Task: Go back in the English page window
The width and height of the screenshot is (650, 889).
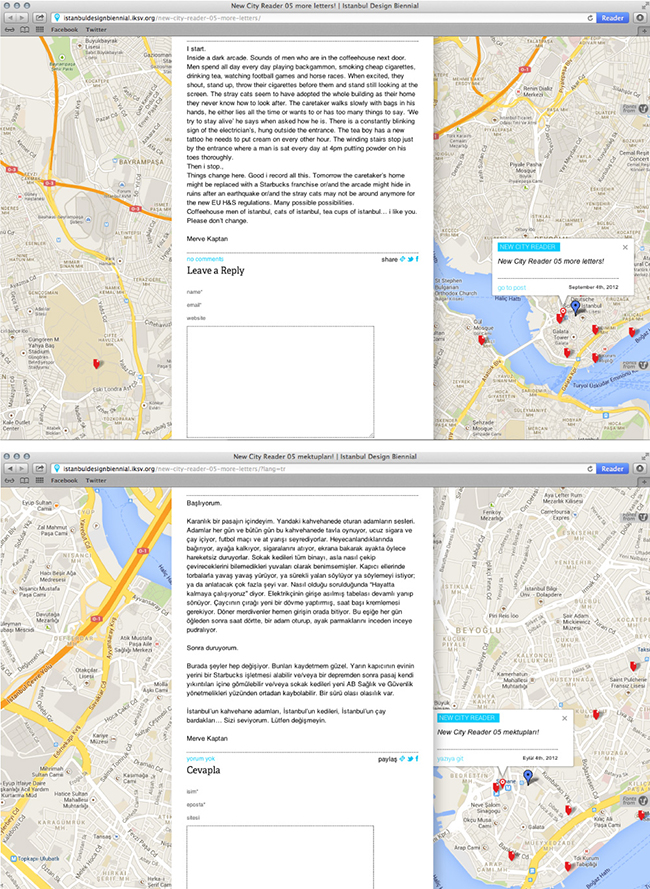Action: coord(10,18)
